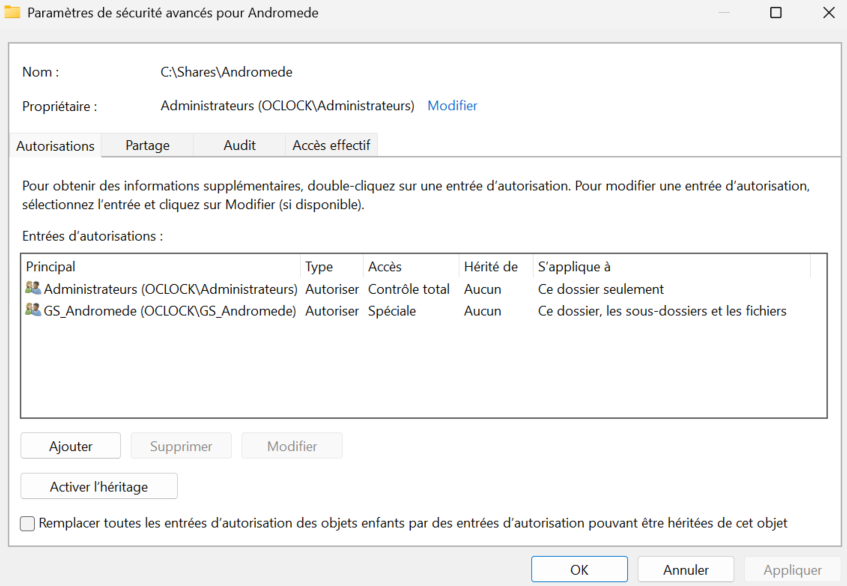The width and height of the screenshot is (847, 586).
Task: Click the GS_Andromede group icon
Action: pos(33,311)
